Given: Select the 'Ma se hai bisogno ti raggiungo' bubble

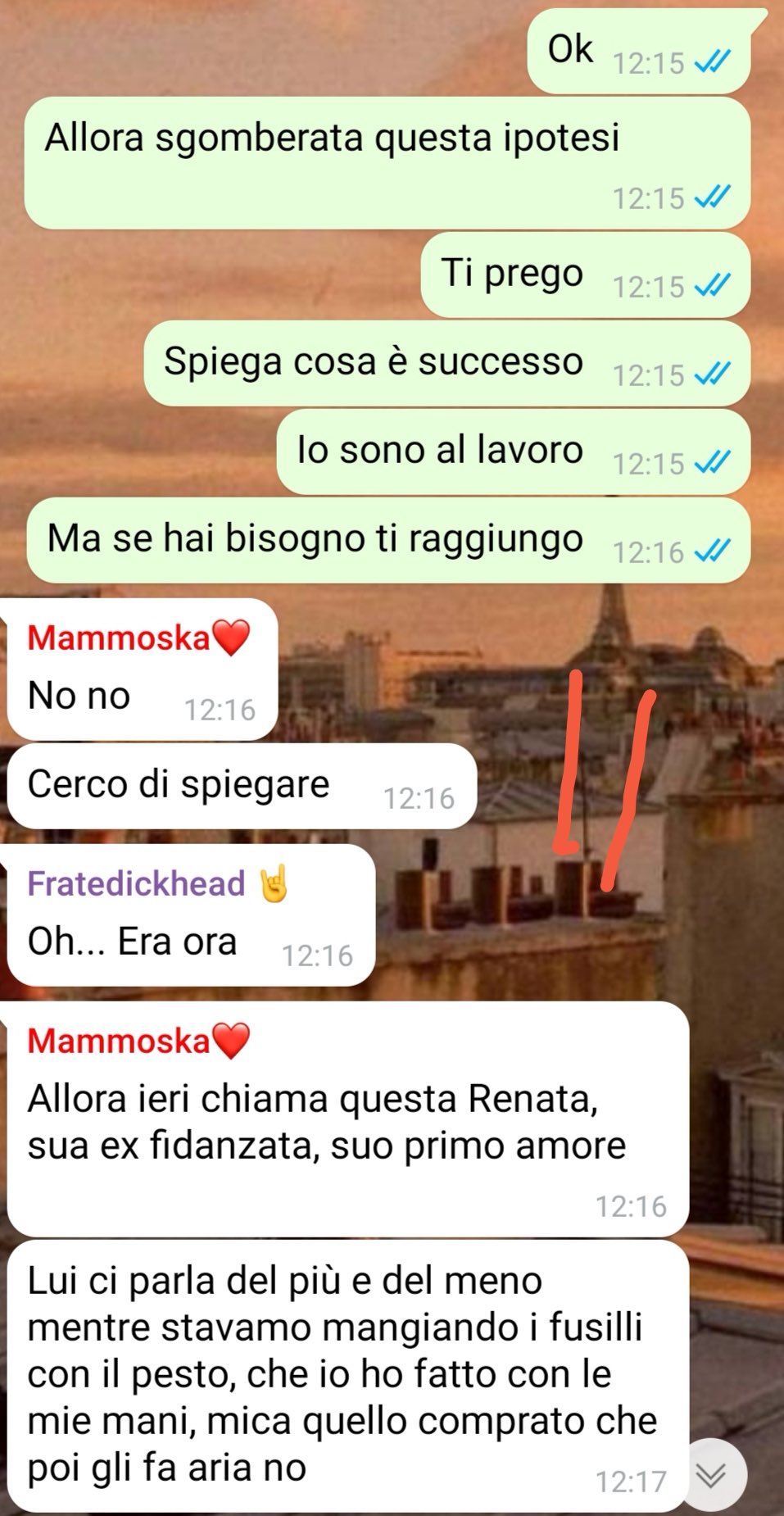Looking at the screenshot, I should point(388,540).
